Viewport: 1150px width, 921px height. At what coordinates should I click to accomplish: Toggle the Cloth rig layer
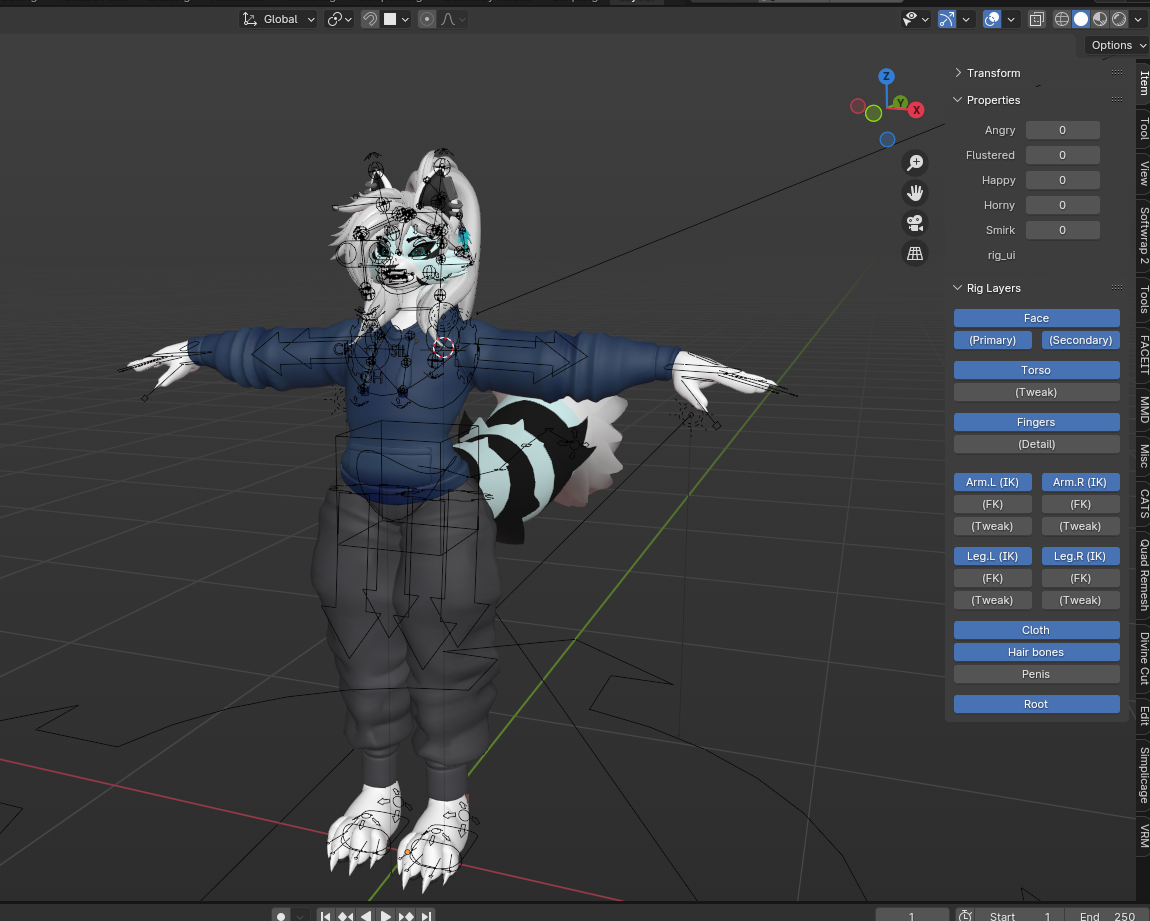pos(1036,630)
